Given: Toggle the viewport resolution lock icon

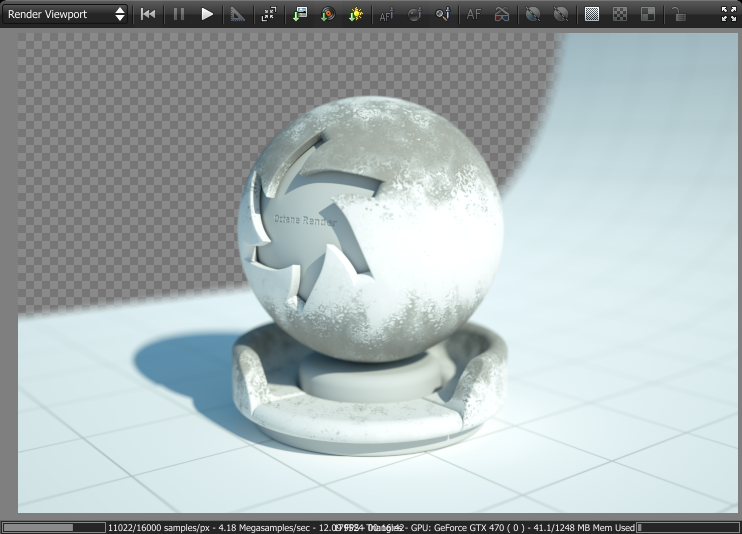Looking at the screenshot, I should coord(679,14).
